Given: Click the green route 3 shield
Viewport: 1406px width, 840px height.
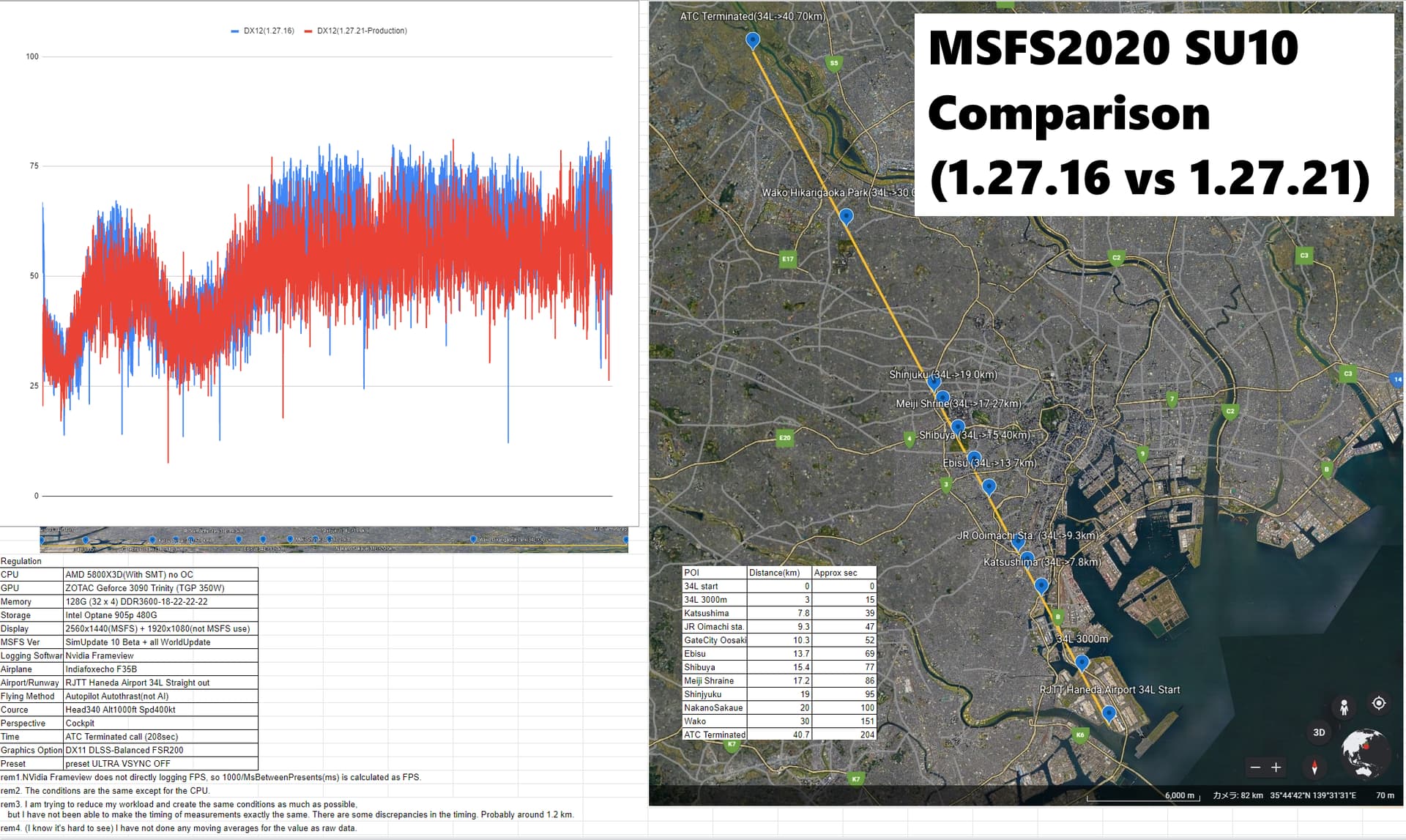Looking at the screenshot, I should 946,485.
